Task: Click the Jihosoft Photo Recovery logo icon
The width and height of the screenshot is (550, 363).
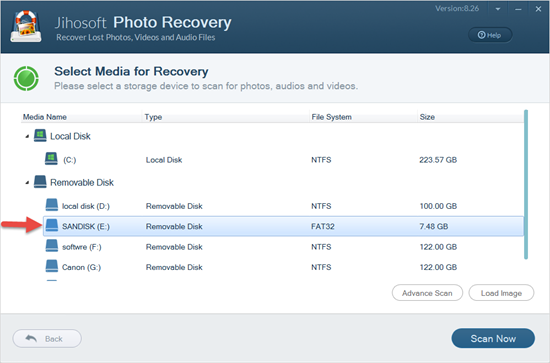Action: [x=26, y=27]
